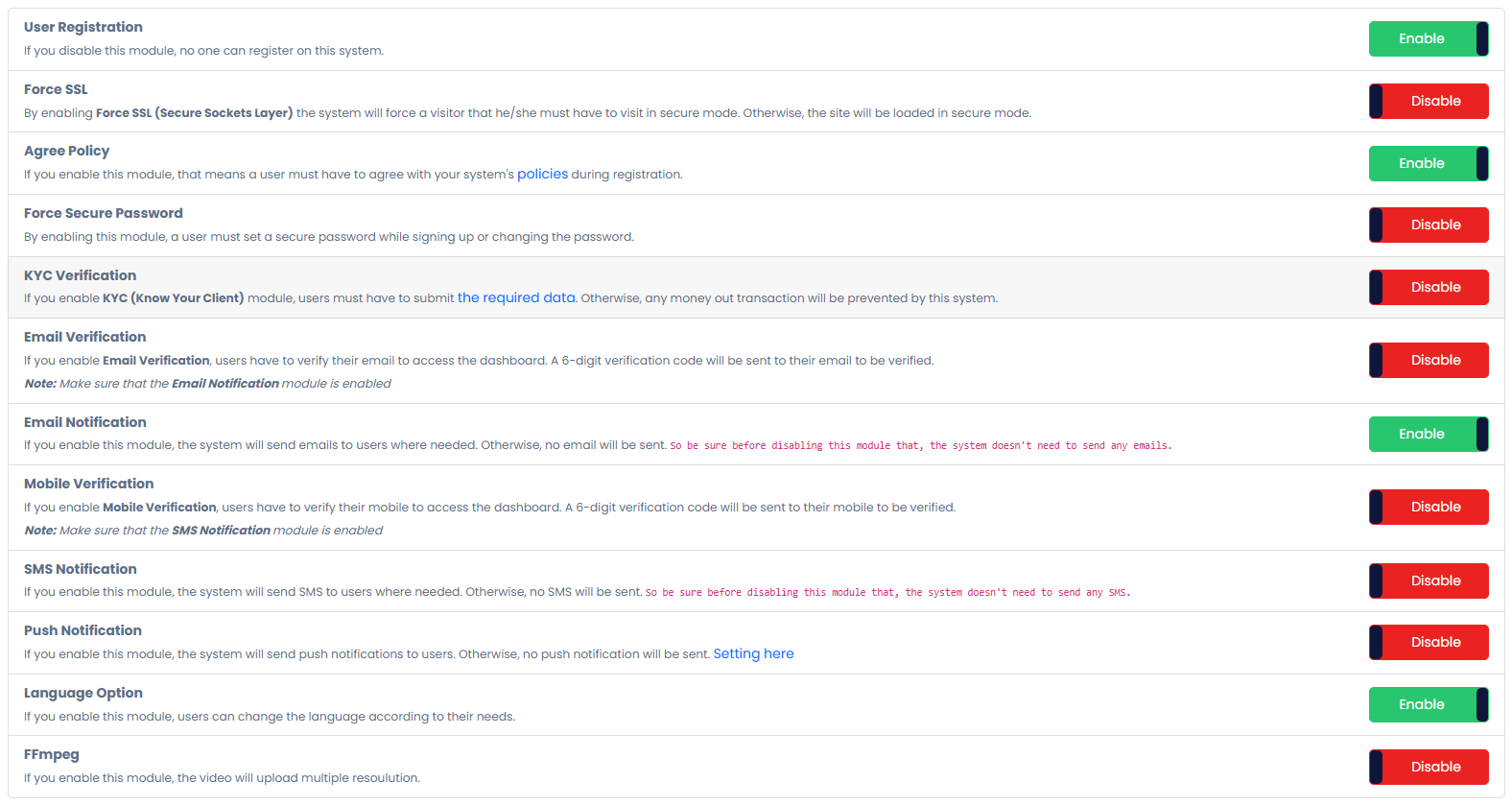
Task: Toggle the Email Notification switch
Action: pos(1428,434)
